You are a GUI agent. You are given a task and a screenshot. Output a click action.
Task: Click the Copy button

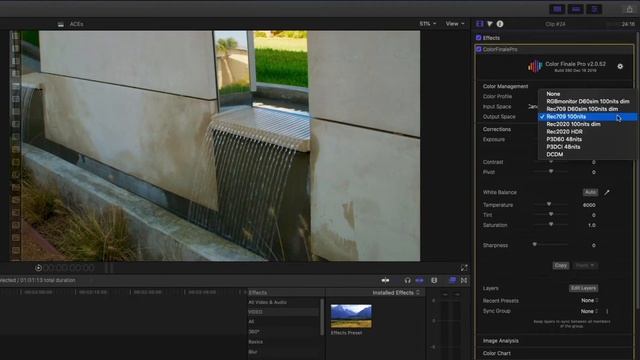[561, 266]
